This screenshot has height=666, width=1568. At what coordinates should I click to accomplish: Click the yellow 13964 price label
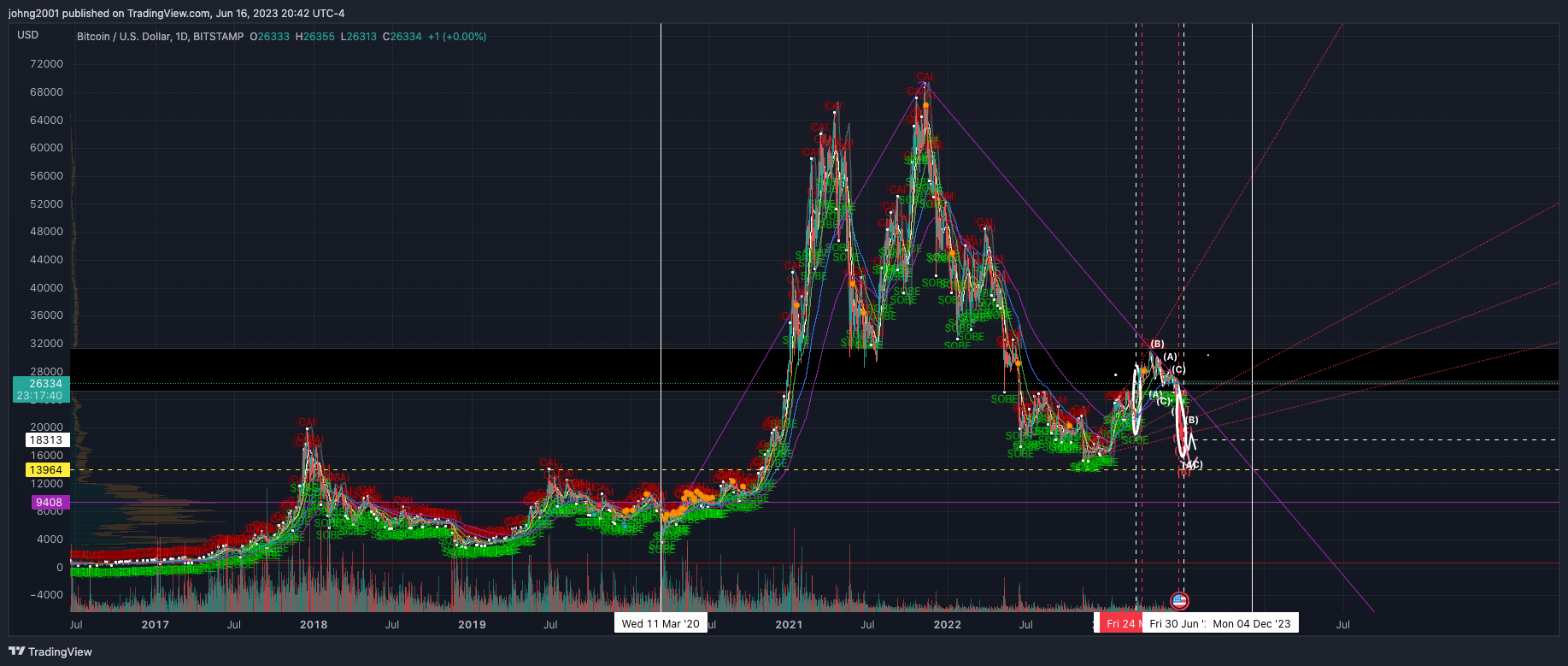tap(46, 470)
